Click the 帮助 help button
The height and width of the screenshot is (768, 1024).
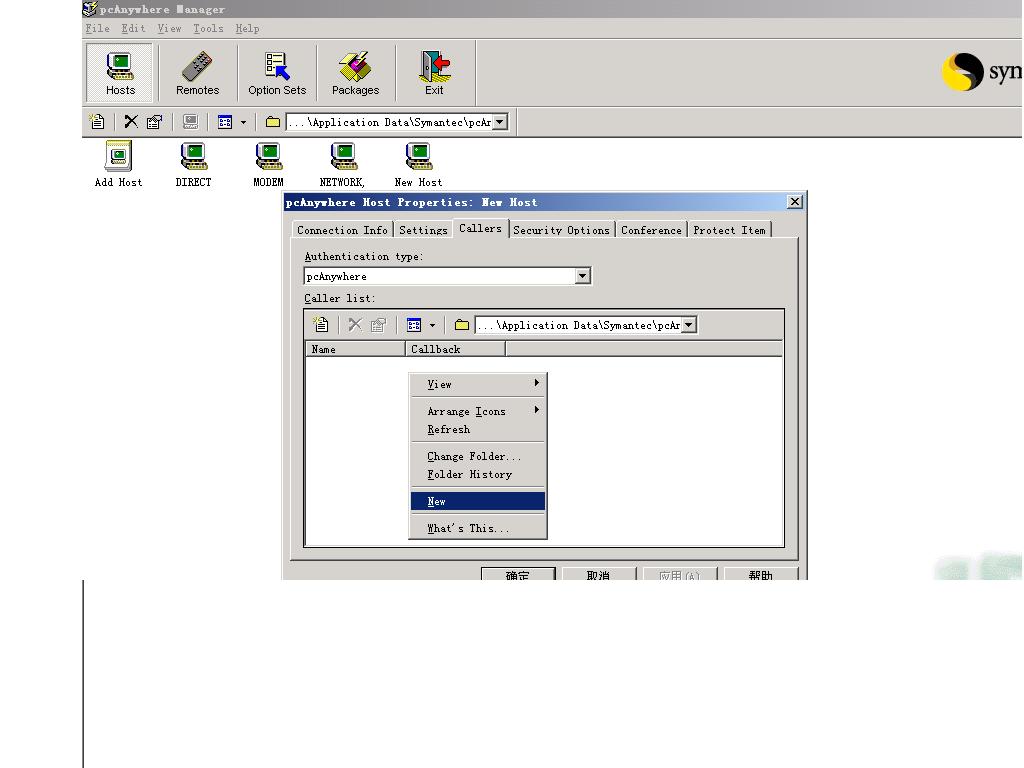(761, 574)
